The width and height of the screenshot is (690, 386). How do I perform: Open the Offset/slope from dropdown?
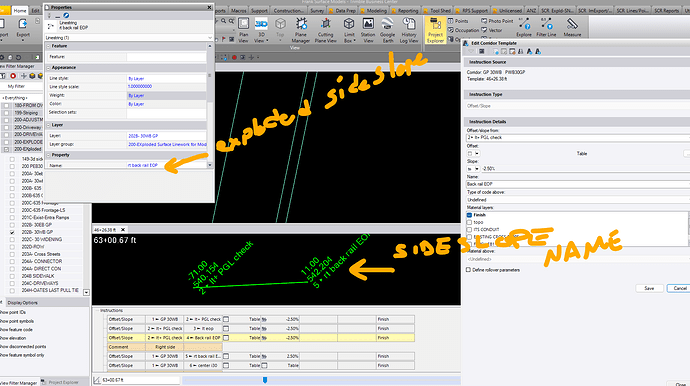(x=578, y=137)
